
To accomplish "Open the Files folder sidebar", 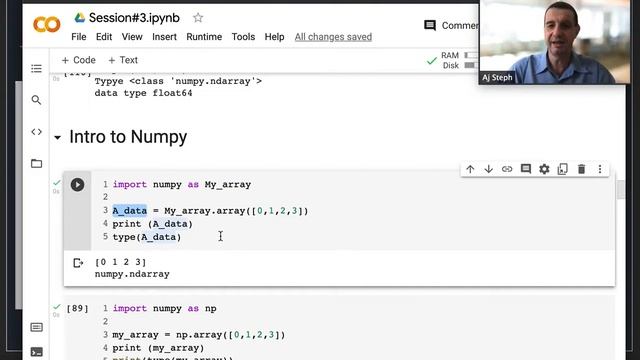I will [x=36, y=164].
